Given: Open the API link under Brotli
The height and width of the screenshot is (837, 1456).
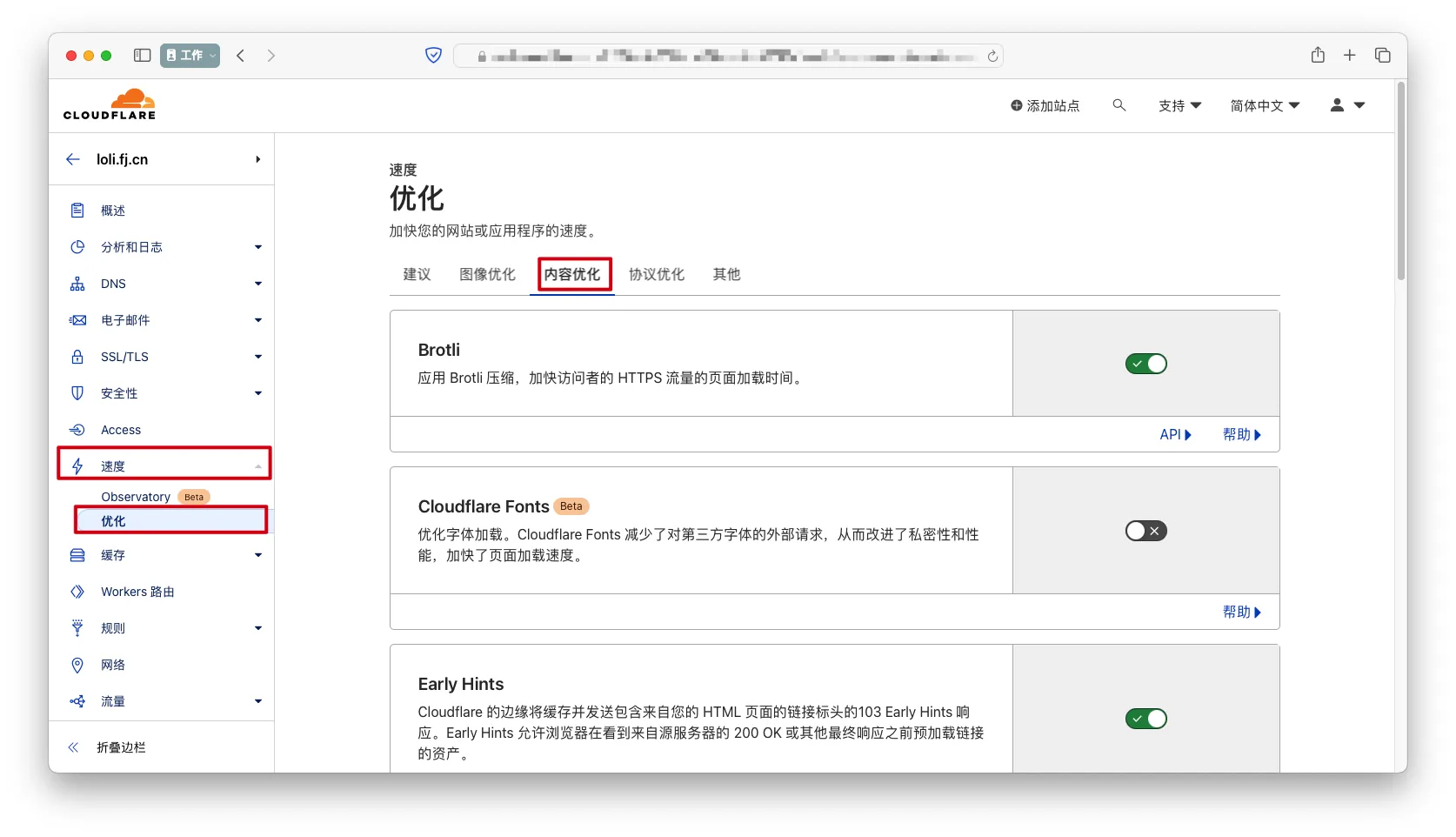Looking at the screenshot, I should tap(1175, 434).
